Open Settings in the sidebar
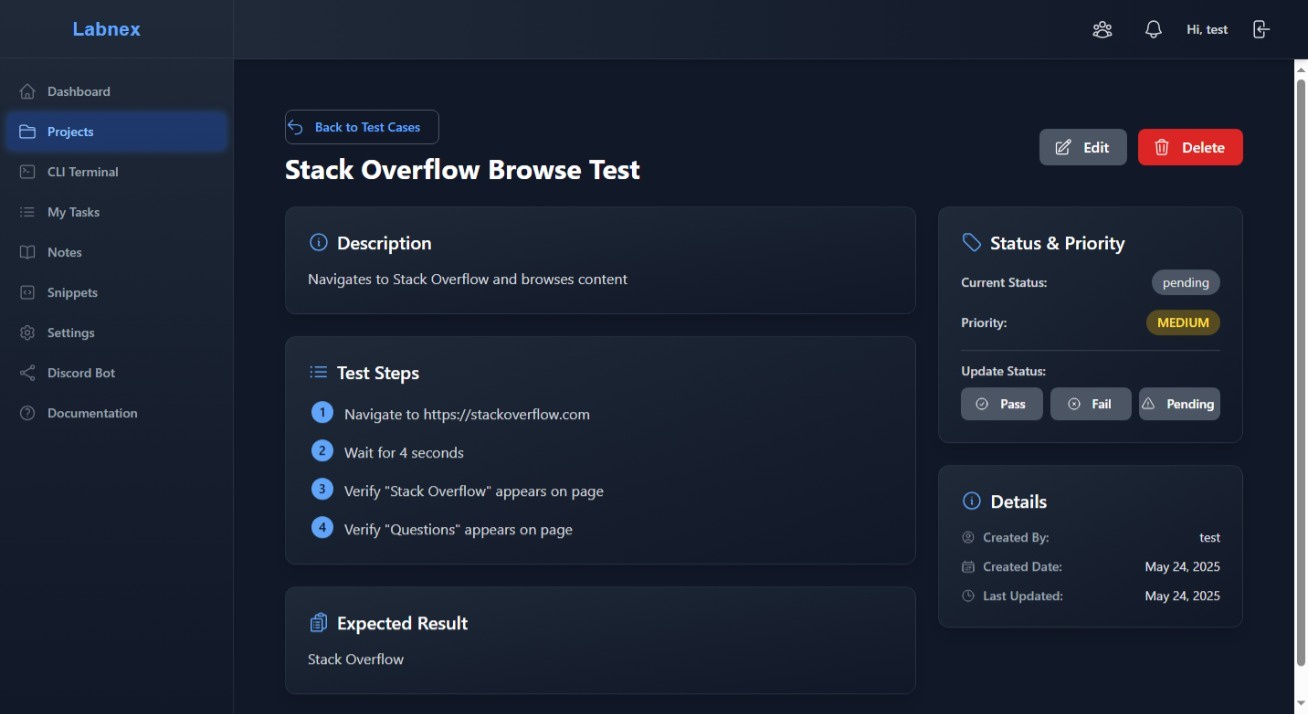The height and width of the screenshot is (714, 1308). click(x=116, y=332)
